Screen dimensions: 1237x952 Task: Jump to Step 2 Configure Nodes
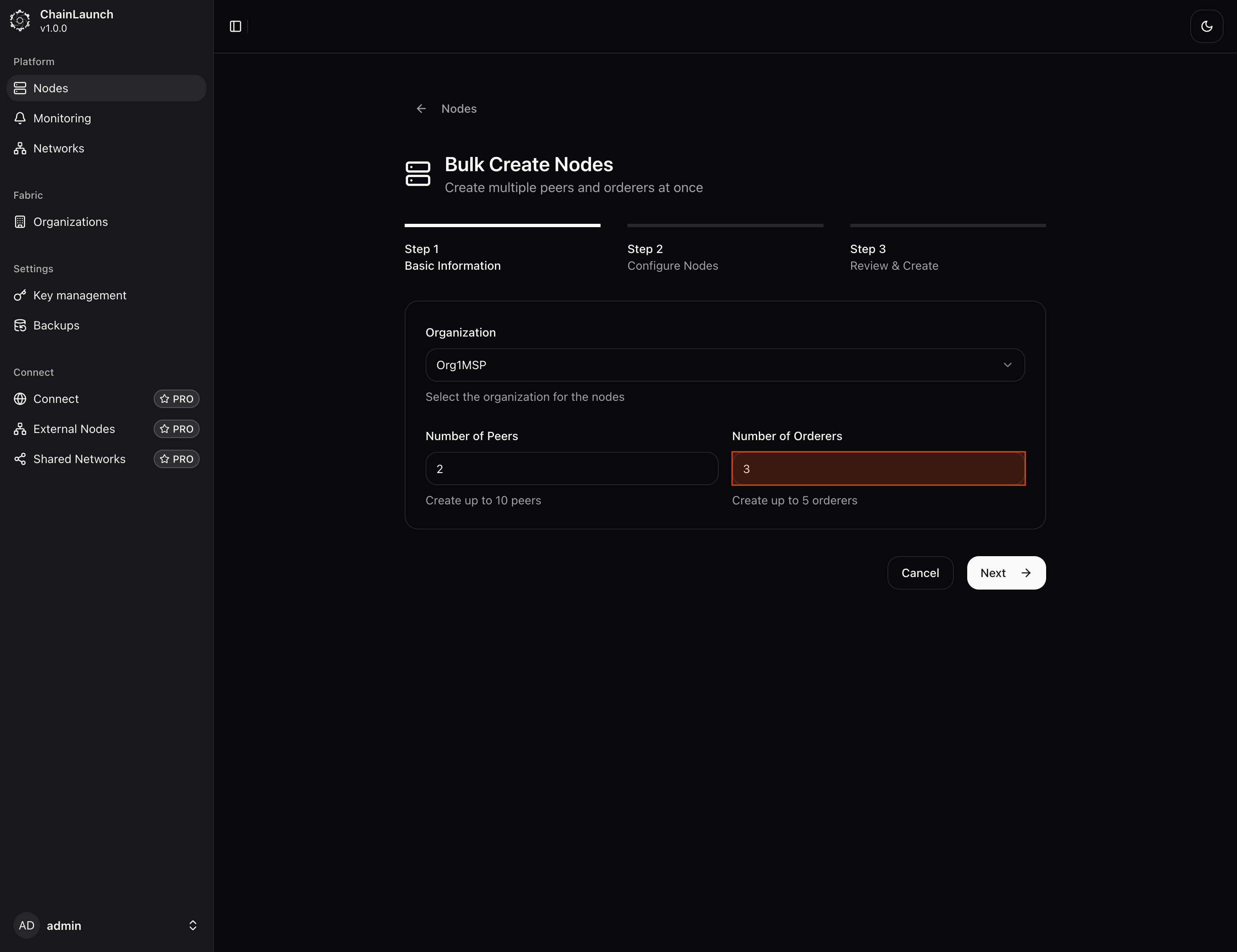pos(672,258)
